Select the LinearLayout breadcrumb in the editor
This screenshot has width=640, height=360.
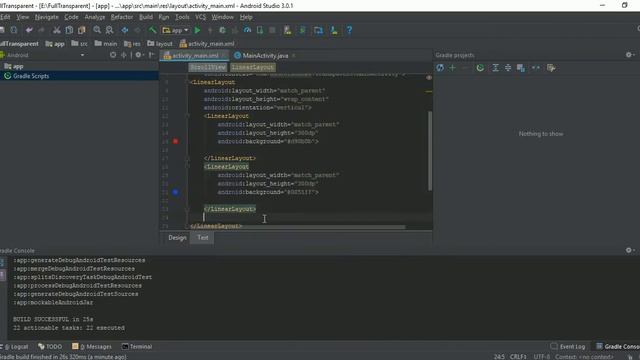253,67
